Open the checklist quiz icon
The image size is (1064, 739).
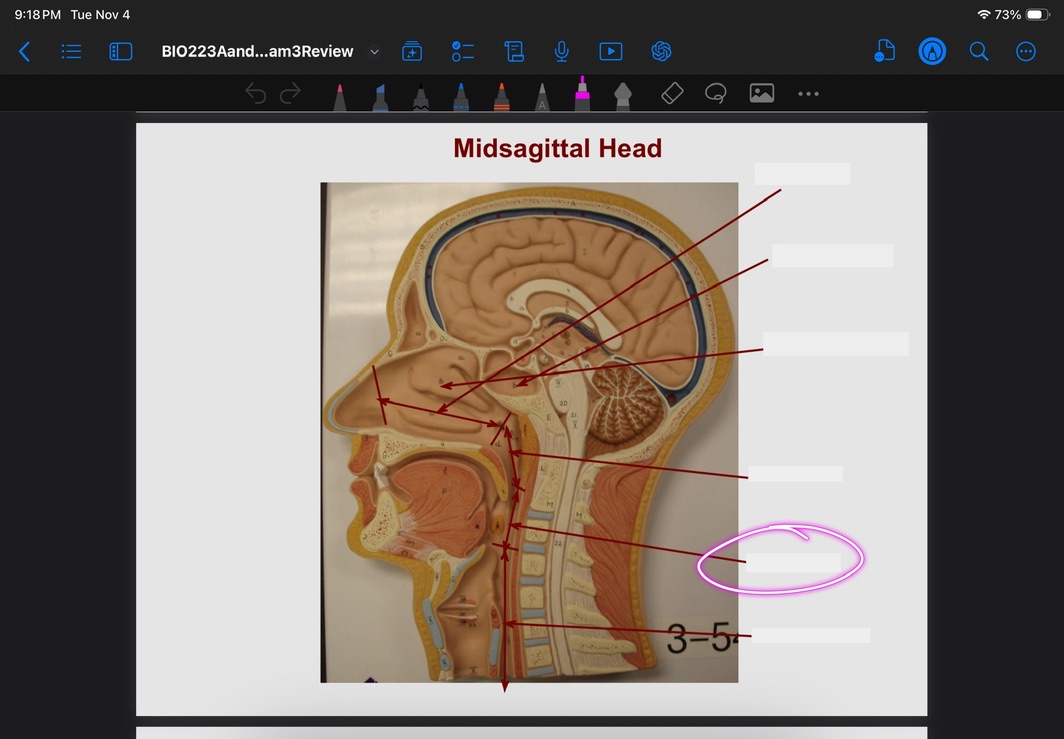462,51
